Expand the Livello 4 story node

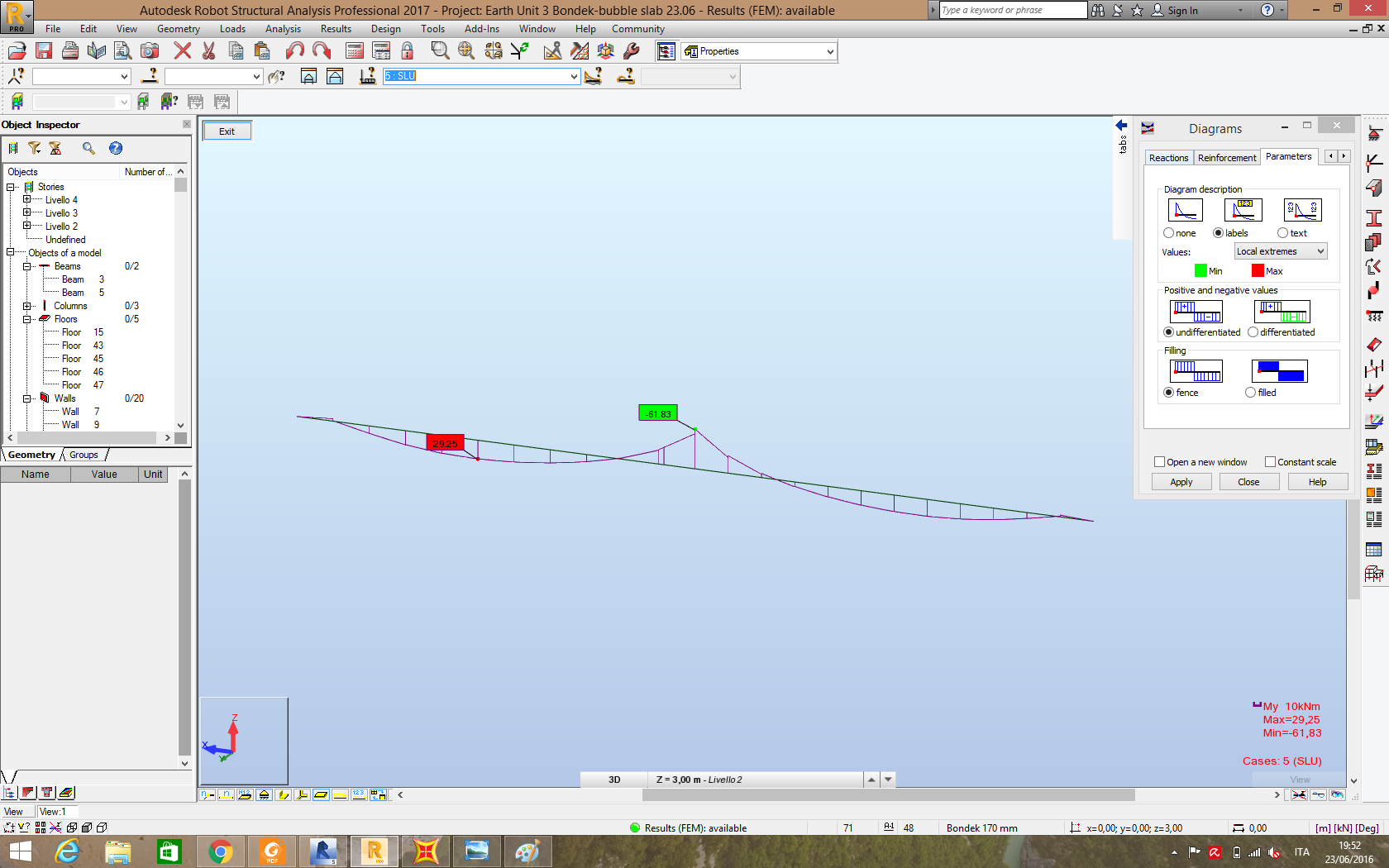click(27, 199)
